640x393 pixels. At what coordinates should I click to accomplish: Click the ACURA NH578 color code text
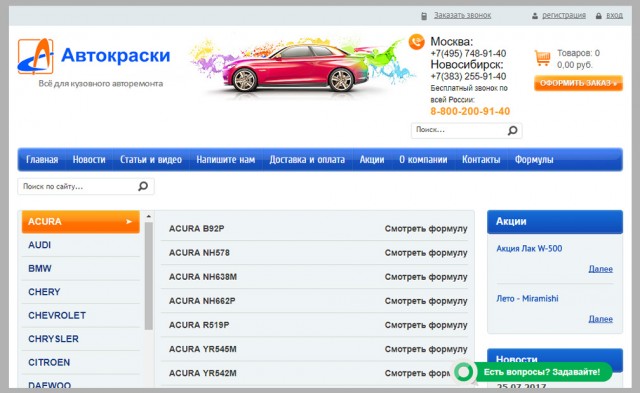(199, 253)
